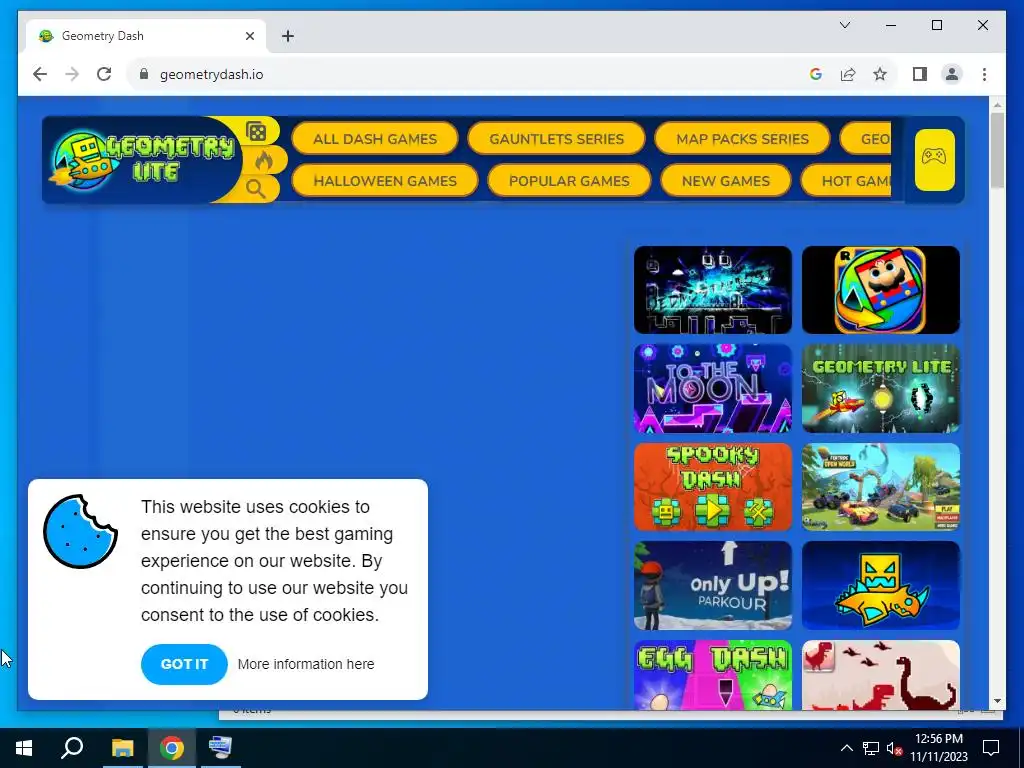Open the tab search chevron
The height and width of the screenshot is (768, 1024).
click(844, 25)
